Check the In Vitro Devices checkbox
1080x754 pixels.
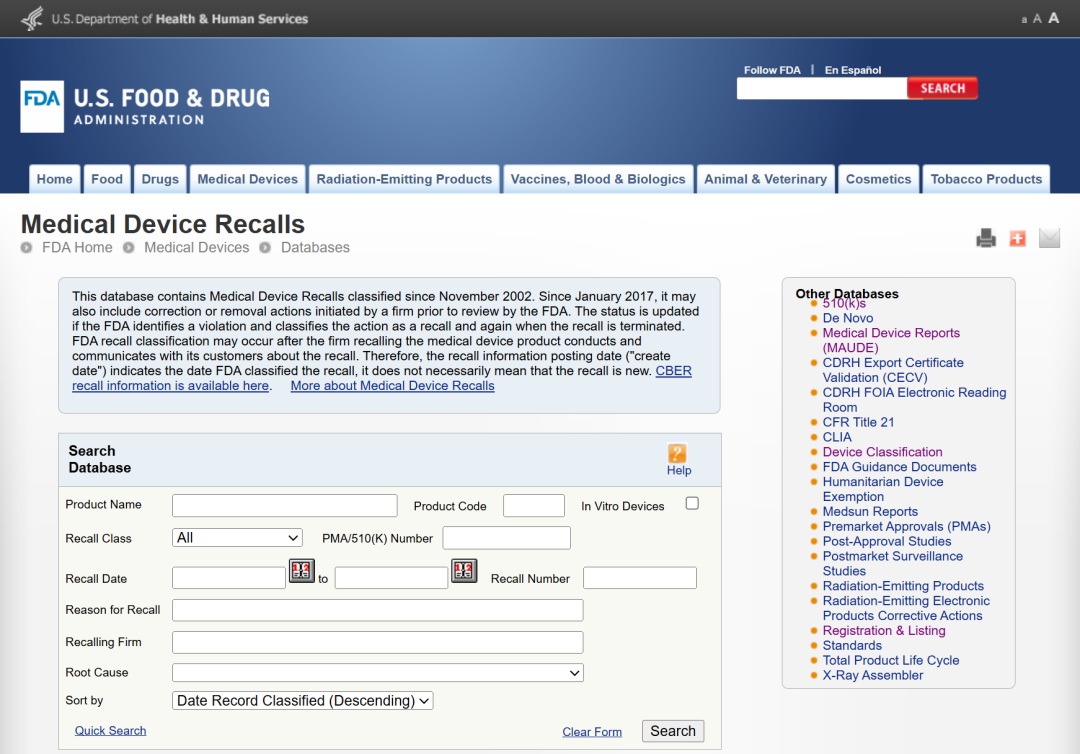pyautogui.click(x=692, y=503)
